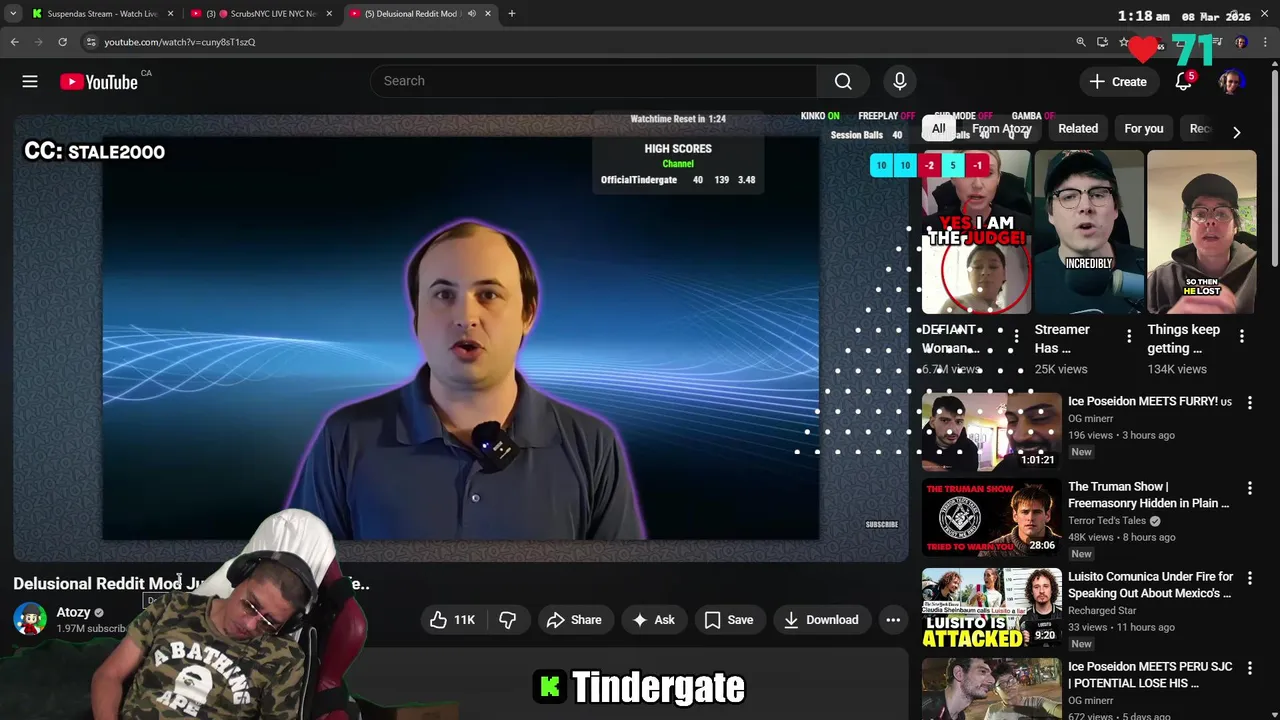The height and width of the screenshot is (720, 1280).
Task: Open the DEFIANT Woman short thumbnail
Action: click(976, 232)
